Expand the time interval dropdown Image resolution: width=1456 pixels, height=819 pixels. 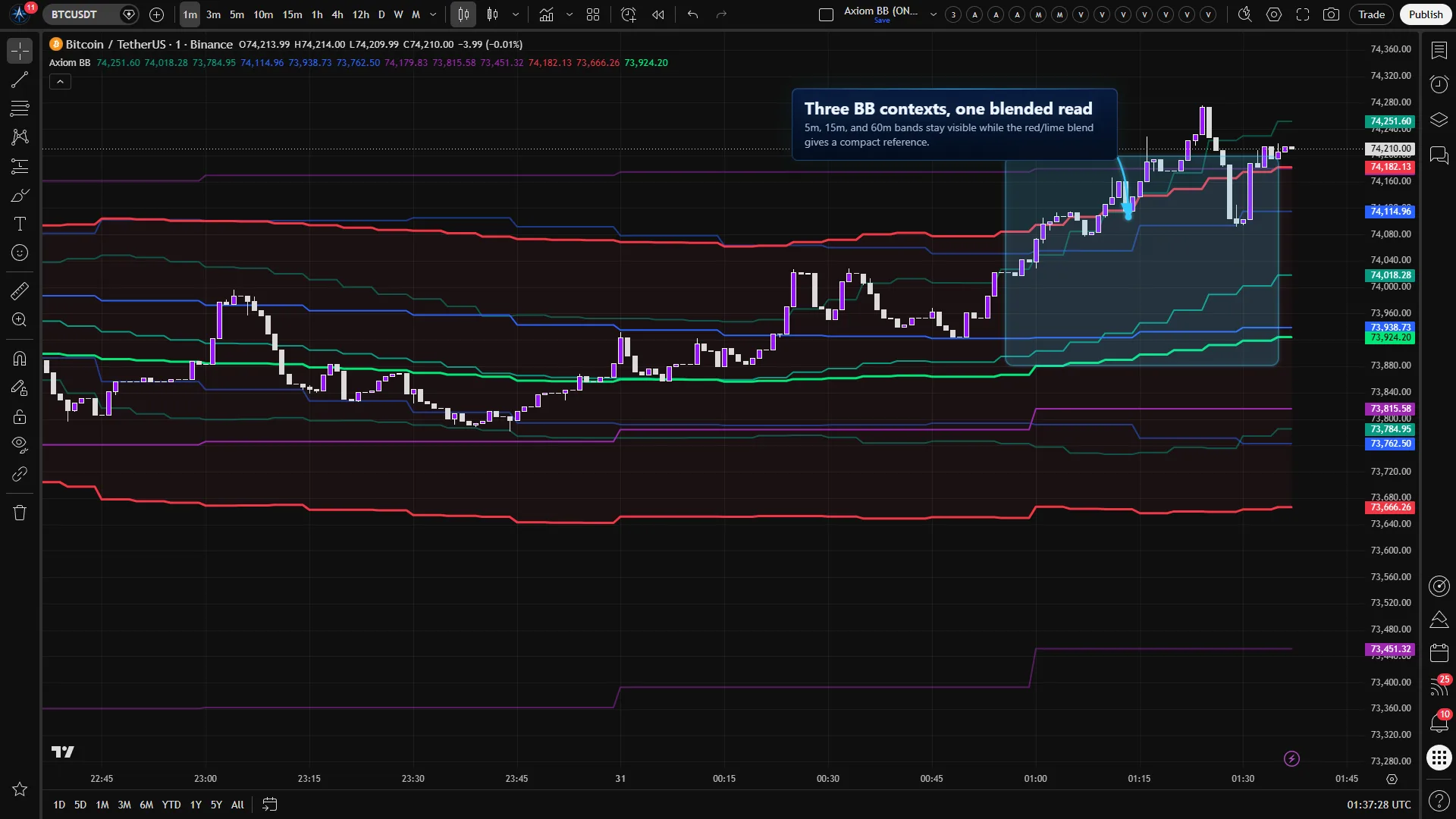point(433,14)
